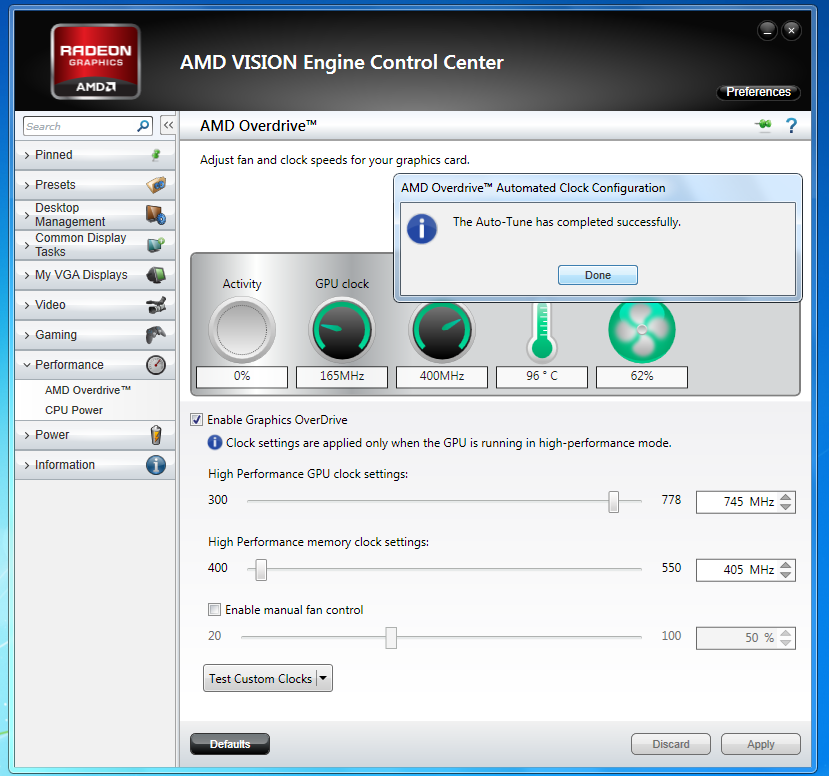Expand the Information section
829x776 pixels.
pyautogui.click(x=27, y=465)
